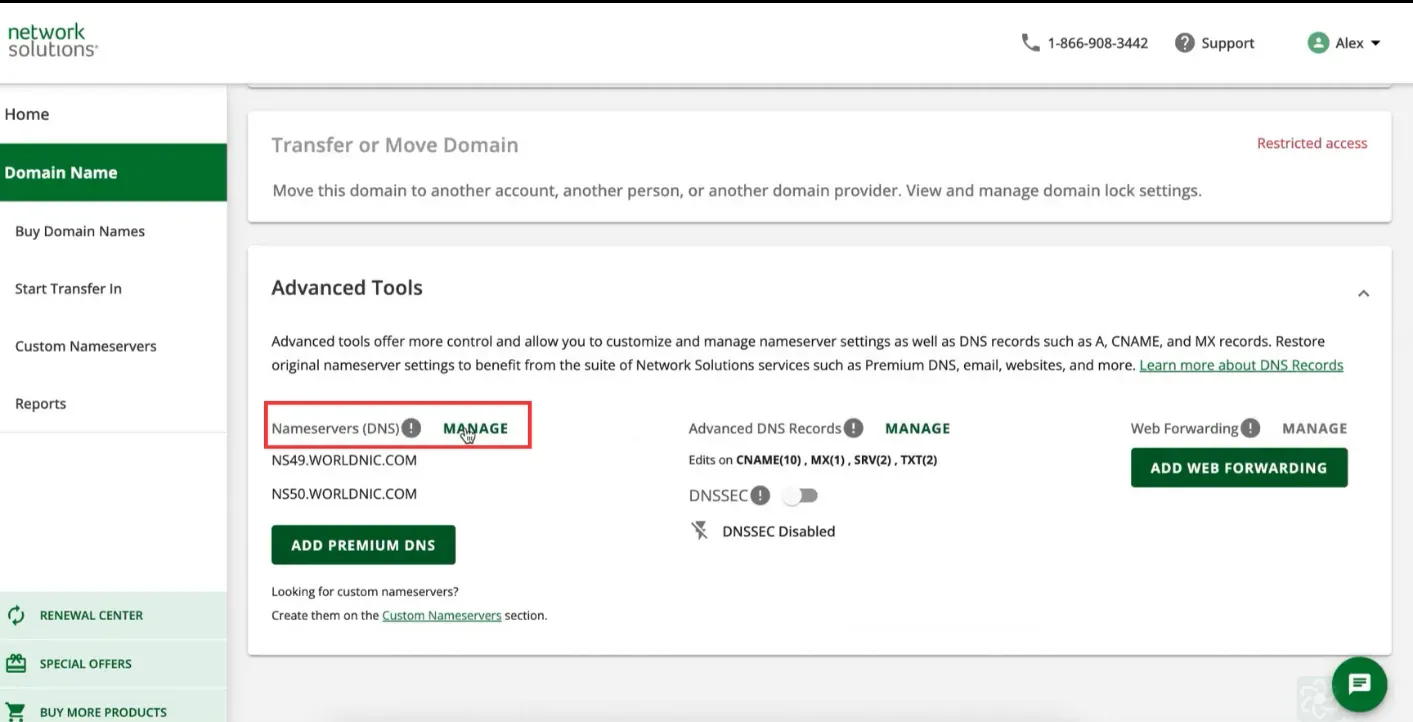Viewport: 1413px width, 722px height.
Task: Click the Network Solutions logo
Action: 52,40
